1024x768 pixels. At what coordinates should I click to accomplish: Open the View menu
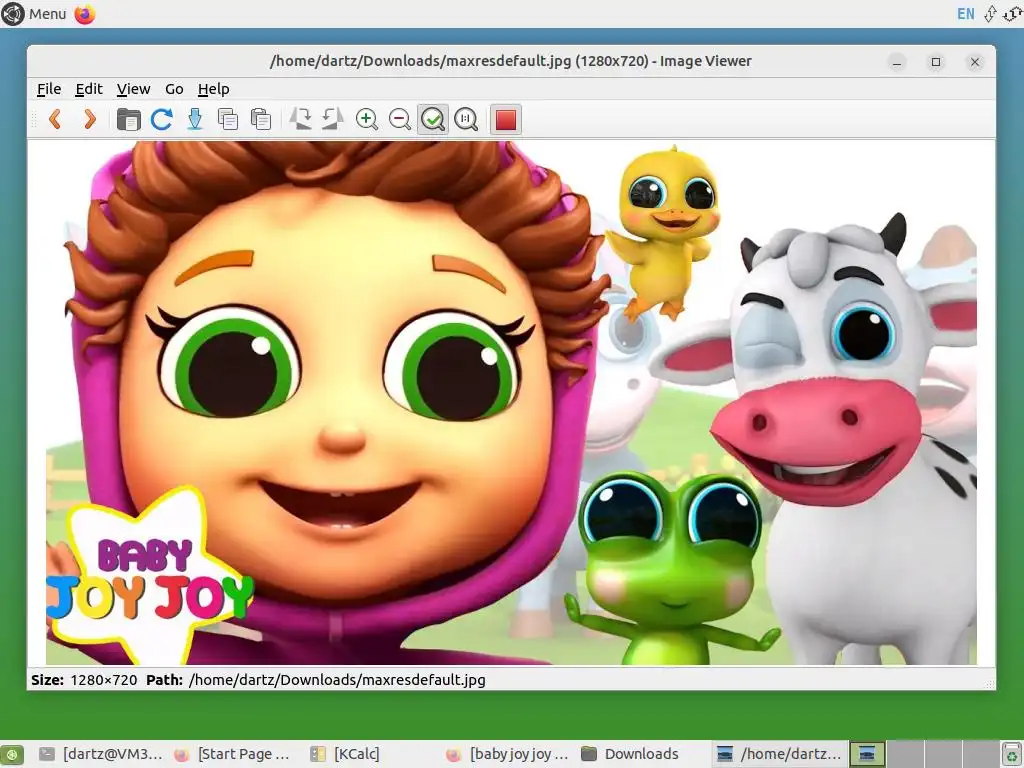pos(133,89)
